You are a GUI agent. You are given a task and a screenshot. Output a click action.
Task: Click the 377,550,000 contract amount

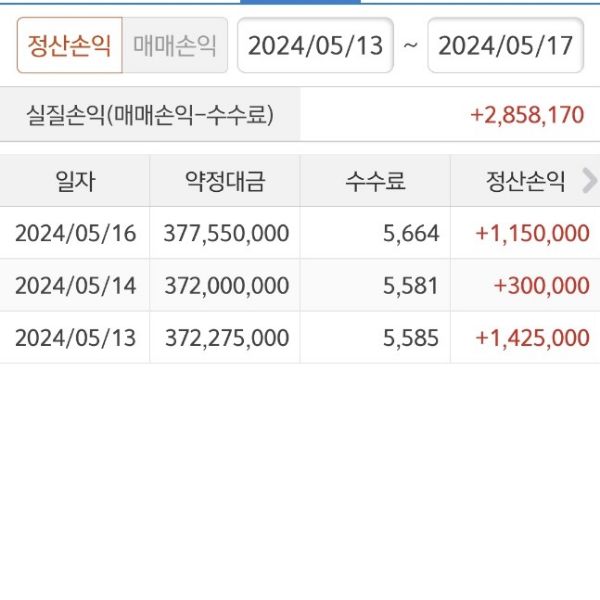[226, 233]
